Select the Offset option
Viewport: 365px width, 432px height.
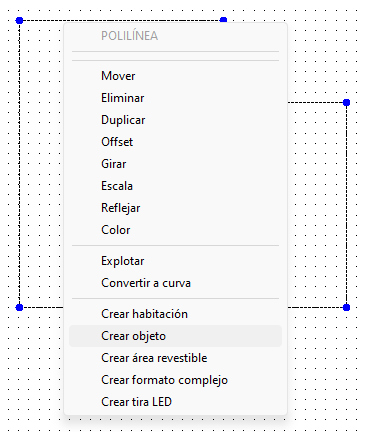[x=175, y=142]
